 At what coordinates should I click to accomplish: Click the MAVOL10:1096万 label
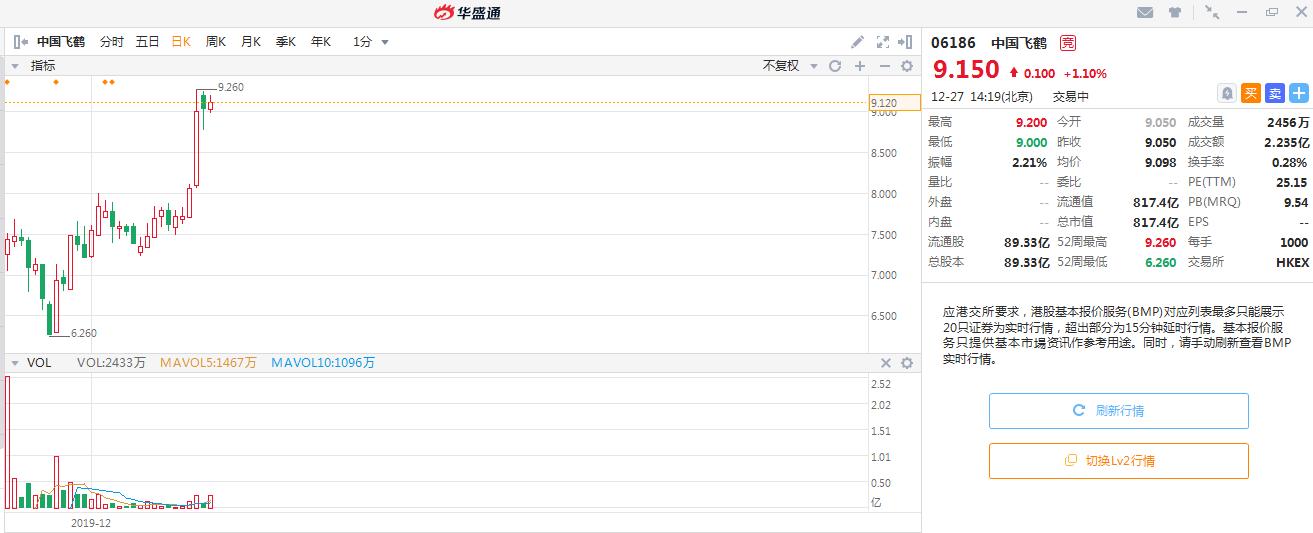(x=323, y=363)
